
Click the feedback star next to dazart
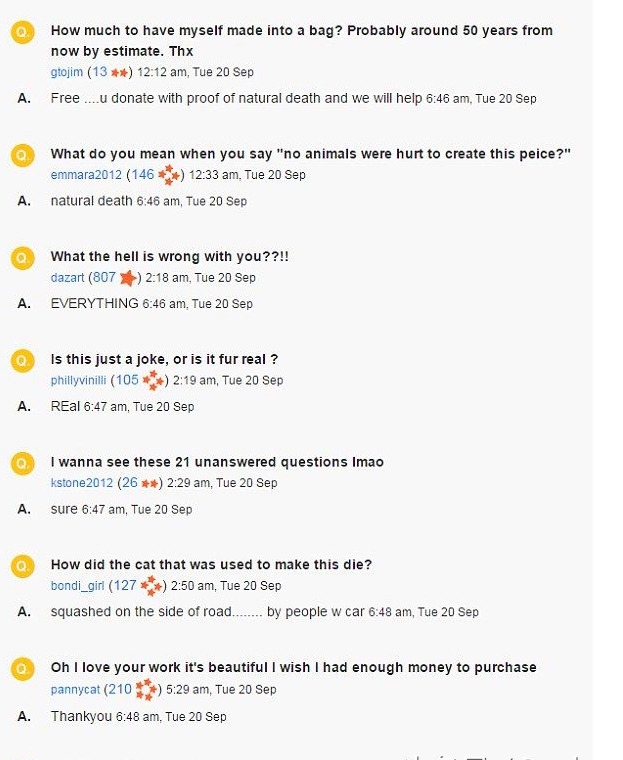[128, 277]
